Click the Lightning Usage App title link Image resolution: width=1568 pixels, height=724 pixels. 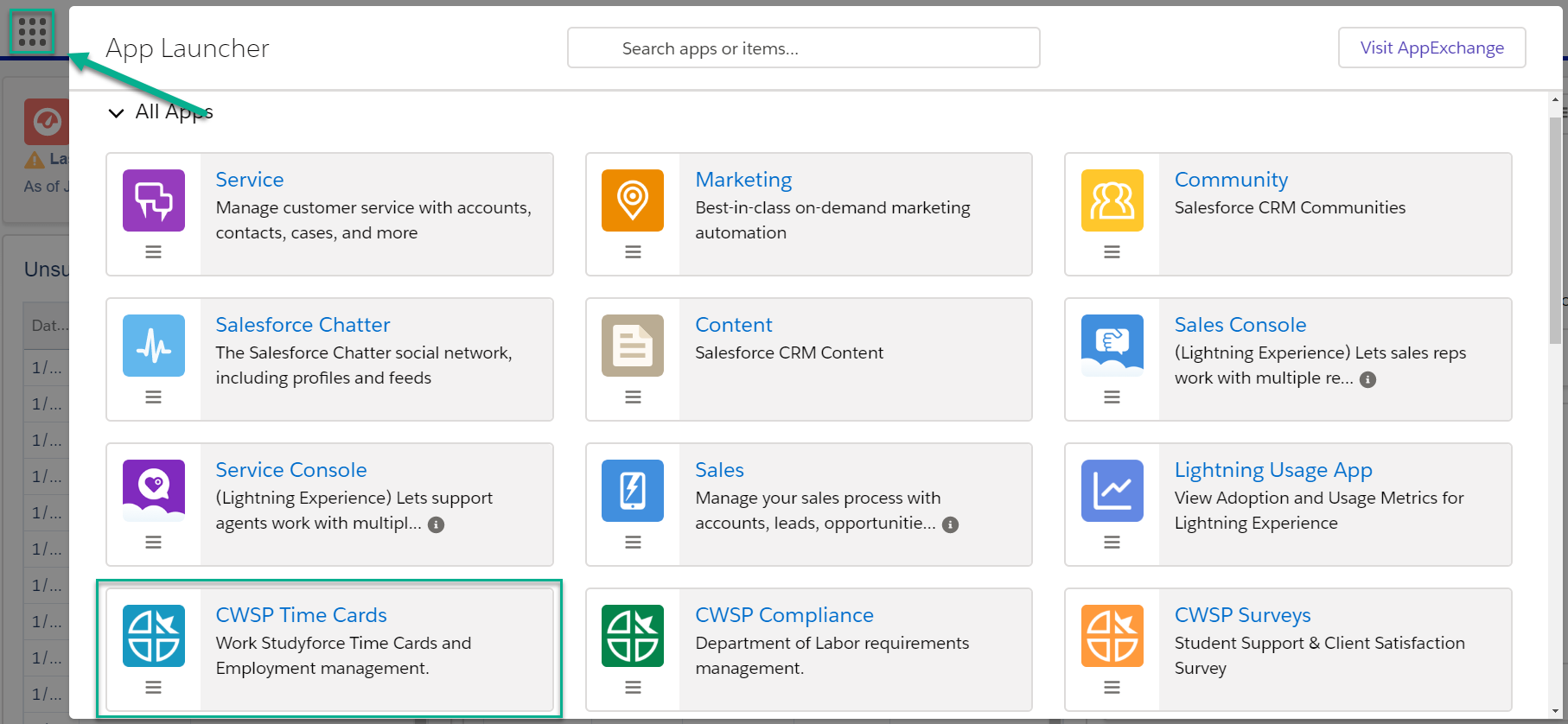(1273, 470)
